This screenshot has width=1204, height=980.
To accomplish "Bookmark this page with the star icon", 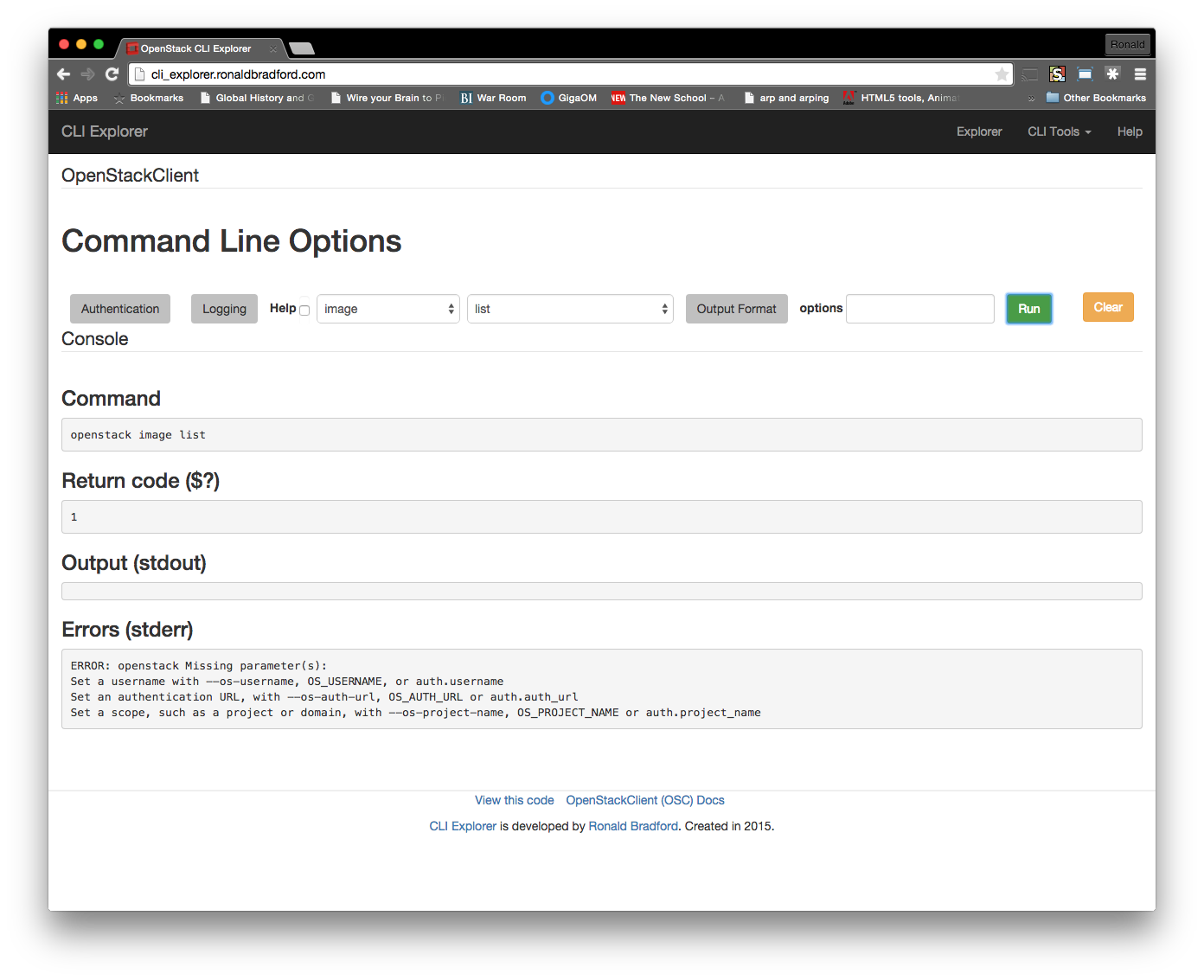I will [1002, 74].
